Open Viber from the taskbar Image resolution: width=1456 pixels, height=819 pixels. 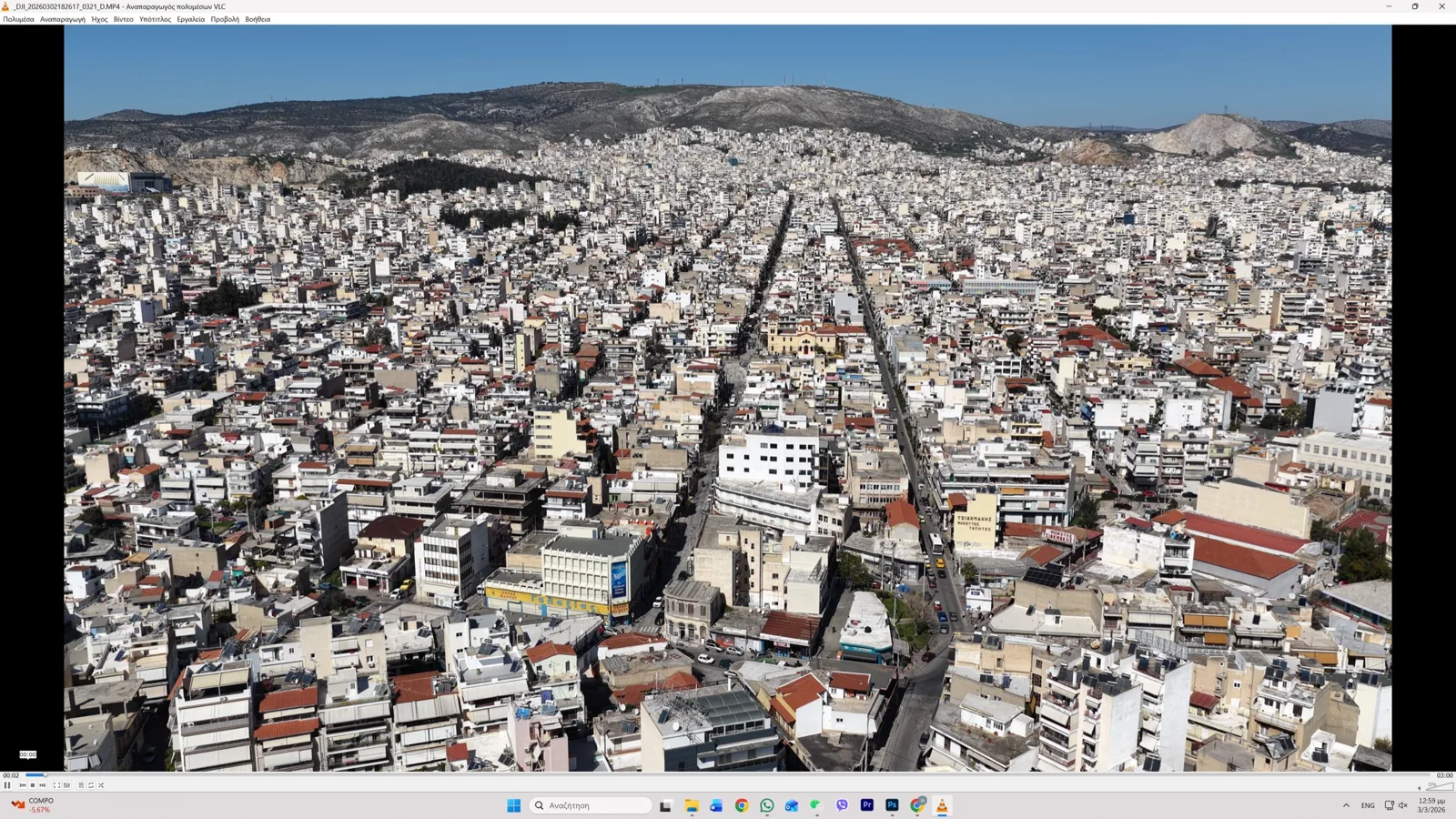842,805
